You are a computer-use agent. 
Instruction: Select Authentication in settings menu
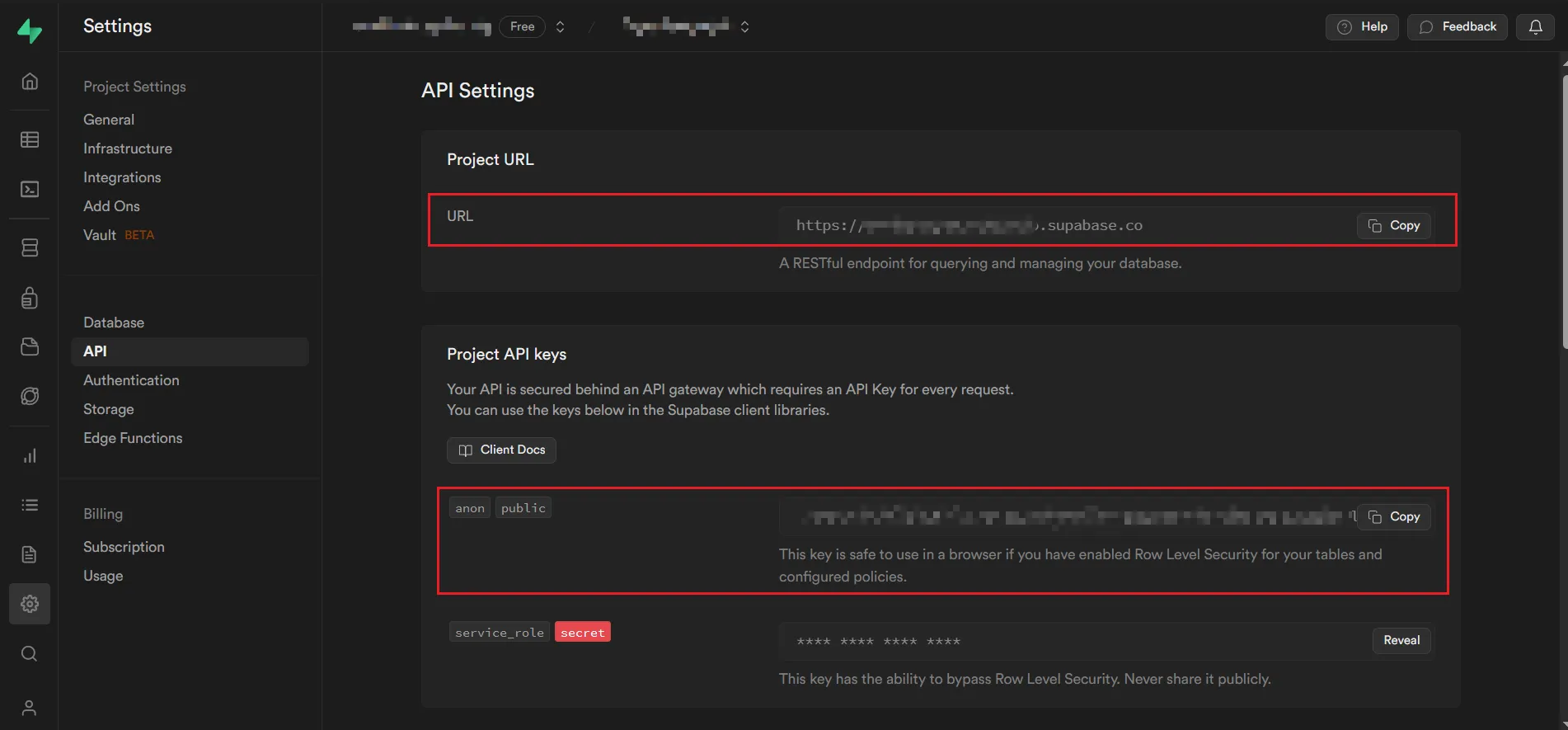[x=131, y=380]
